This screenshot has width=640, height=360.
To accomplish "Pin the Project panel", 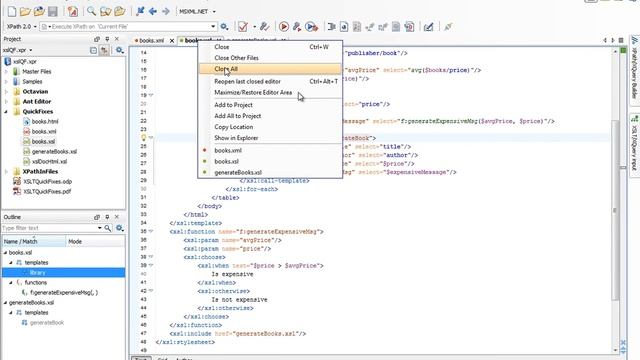I will 107,39.
